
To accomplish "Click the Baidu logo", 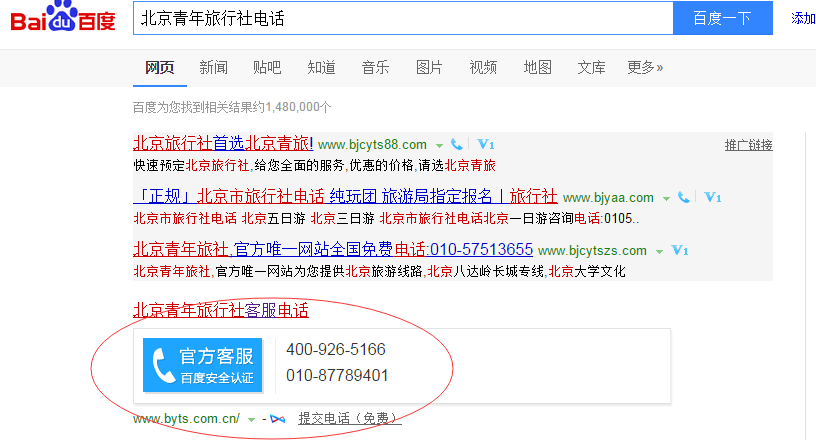I will tap(63, 19).
